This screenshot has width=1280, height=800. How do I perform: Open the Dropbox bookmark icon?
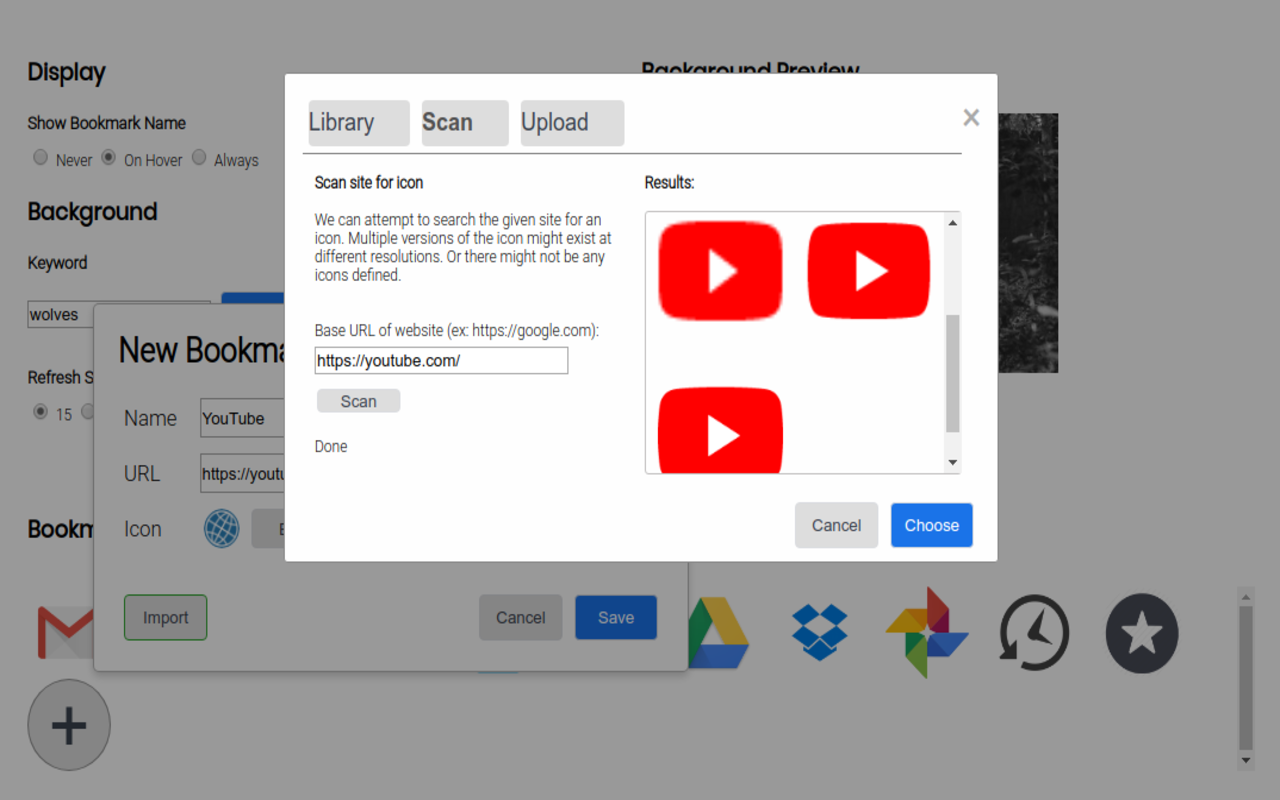pyautogui.click(x=820, y=632)
